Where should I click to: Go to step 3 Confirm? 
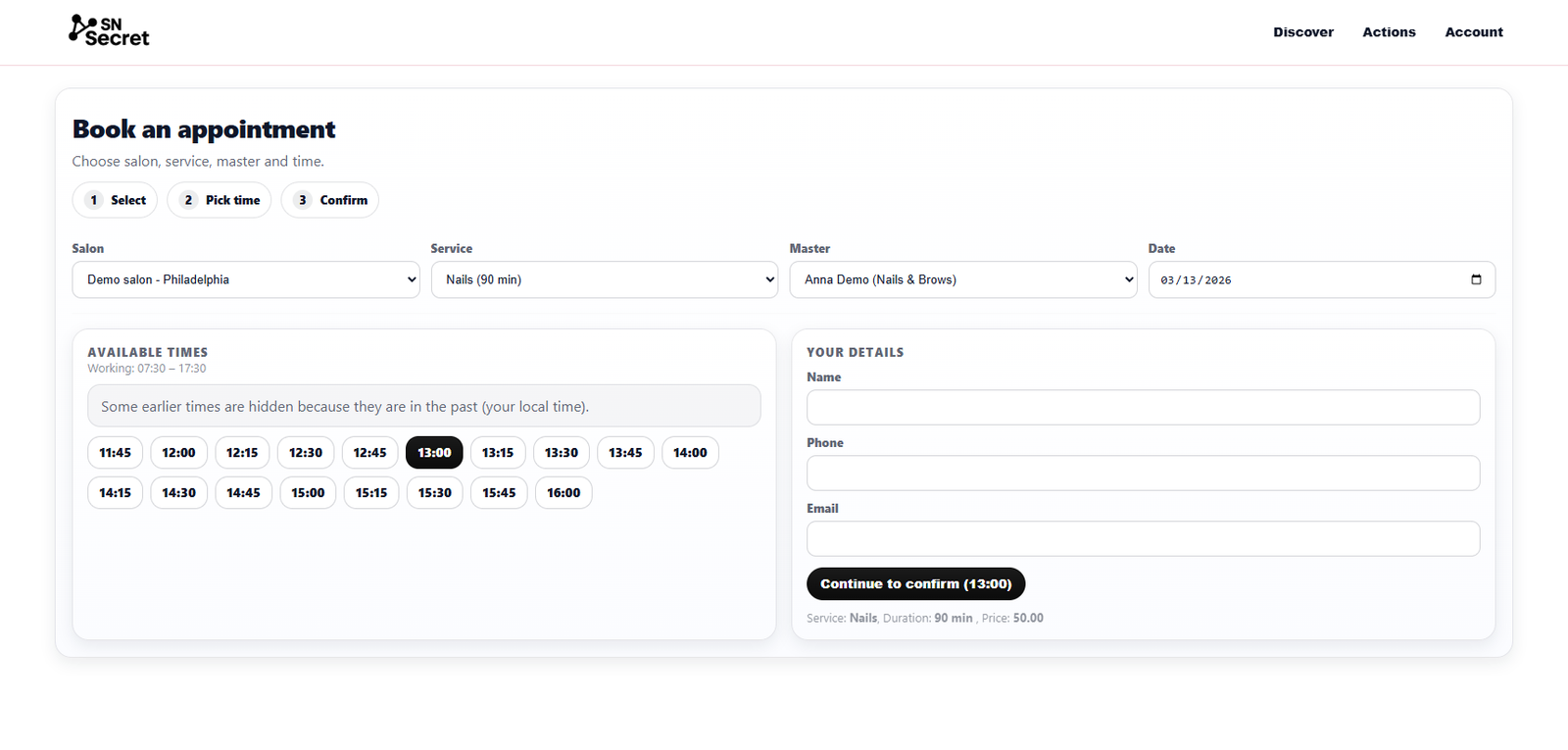[330, 200]
